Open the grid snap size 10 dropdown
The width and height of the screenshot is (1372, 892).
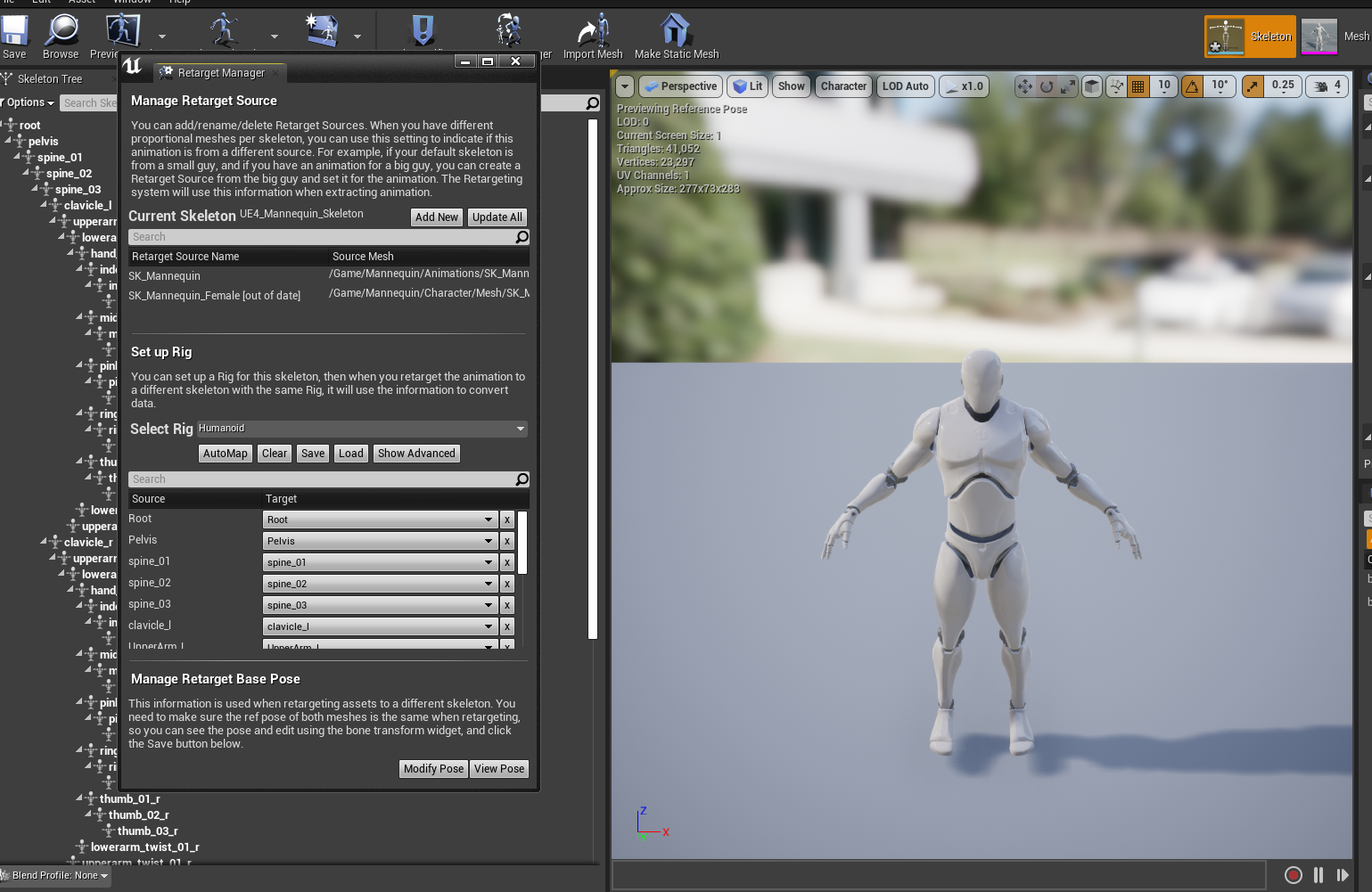point(1163,86)
